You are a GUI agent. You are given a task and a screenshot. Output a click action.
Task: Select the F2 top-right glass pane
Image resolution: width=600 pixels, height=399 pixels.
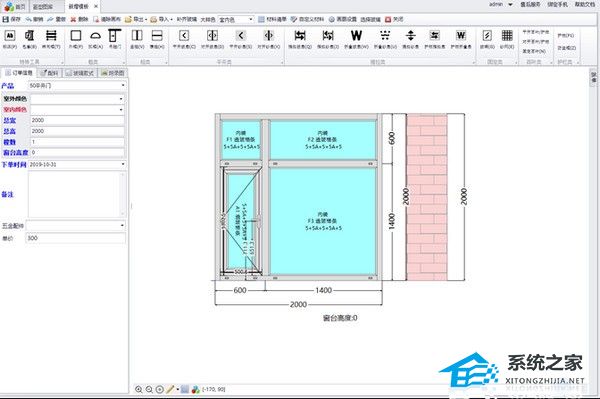tap(323, 140)
